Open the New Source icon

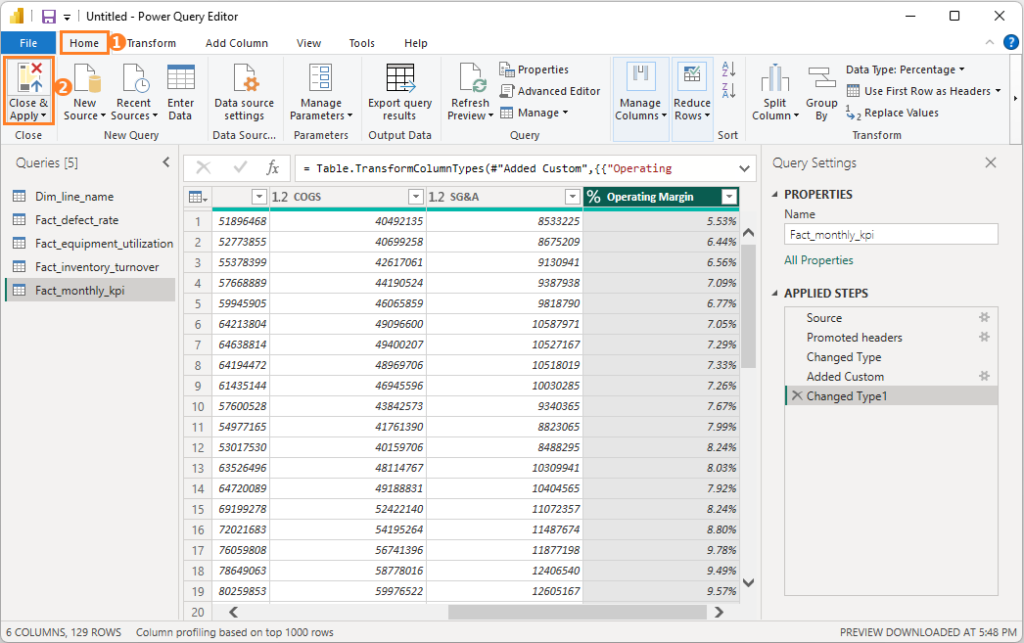86,78
